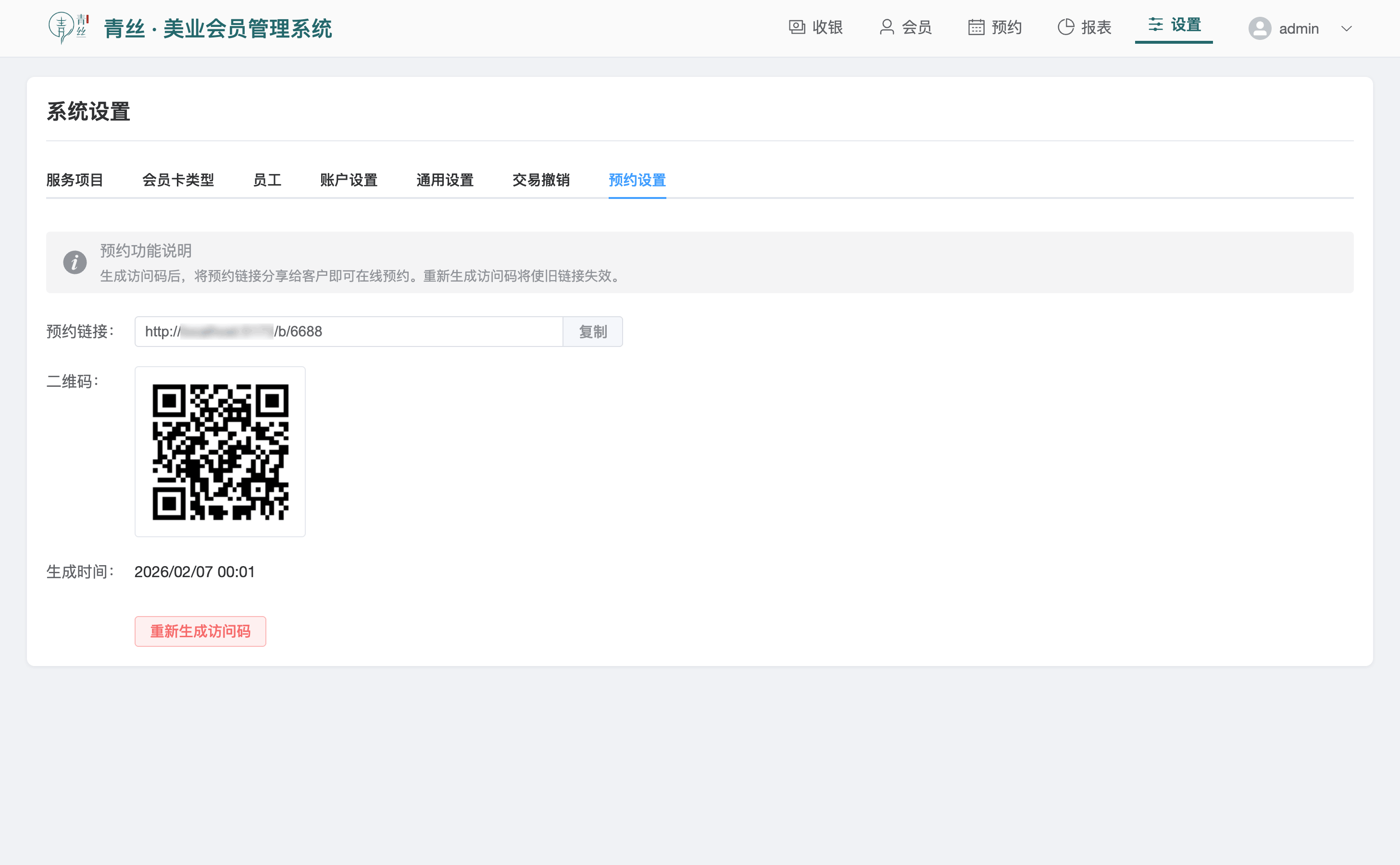The height and width of the screenshot is (865, 1400).
Task: Click the info icon in the notice box
Action: pyautogui.click(x=75, y=262)
